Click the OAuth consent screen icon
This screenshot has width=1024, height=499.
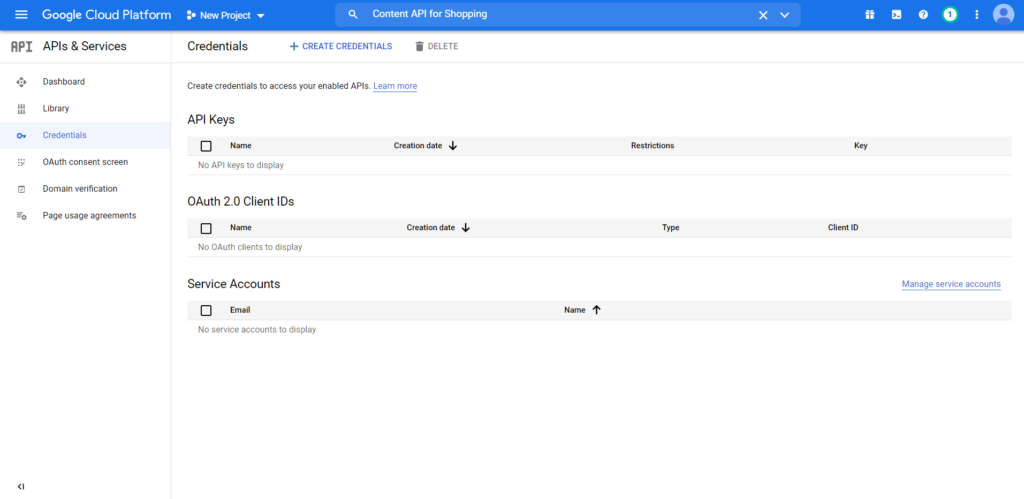[x=21, y=163]
